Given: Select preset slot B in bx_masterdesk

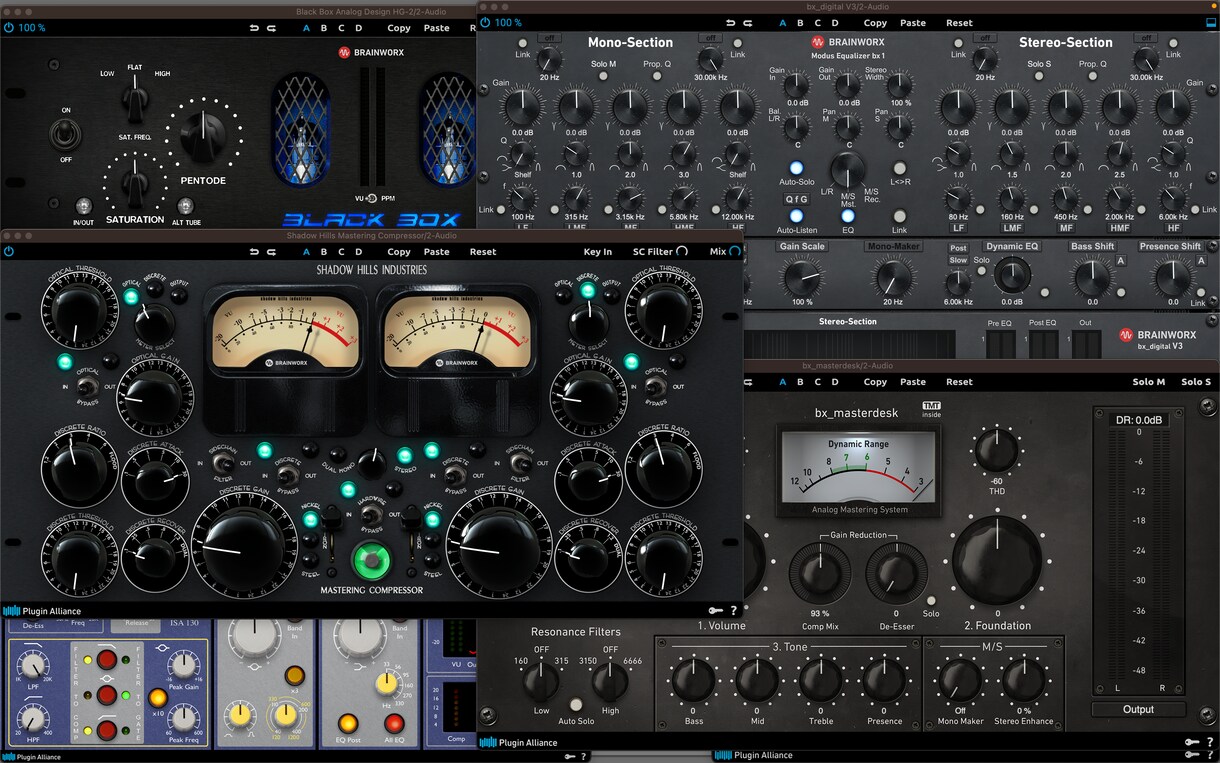Looking at the screenshot, I should point(799,382).
